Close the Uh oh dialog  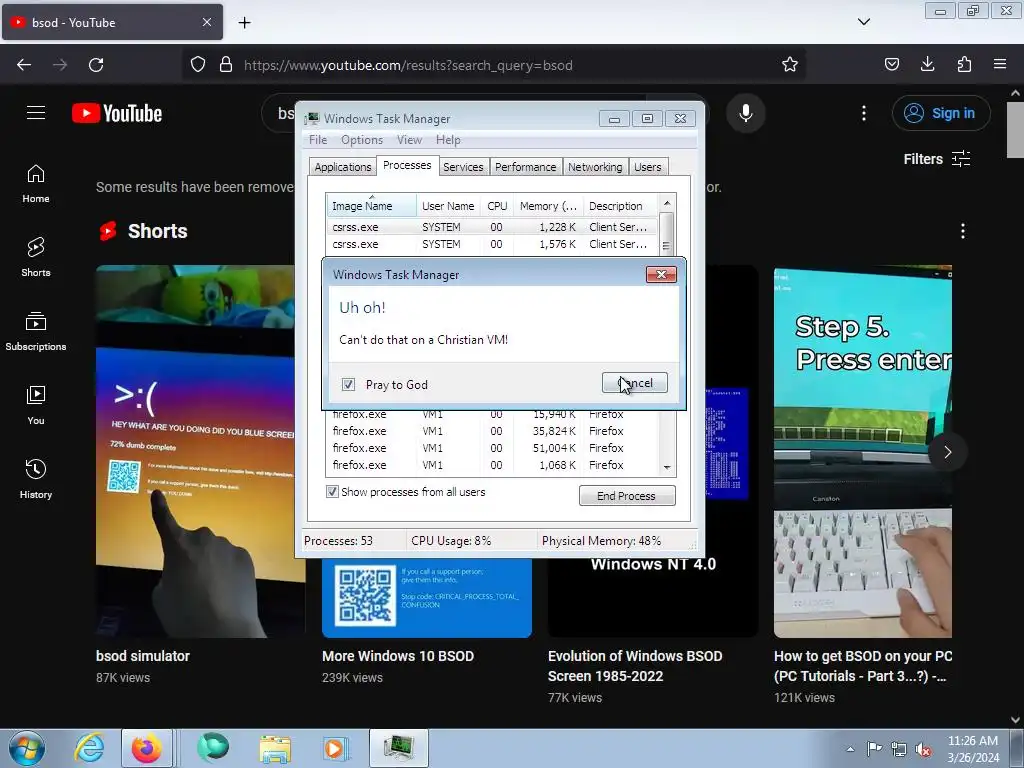661,274
